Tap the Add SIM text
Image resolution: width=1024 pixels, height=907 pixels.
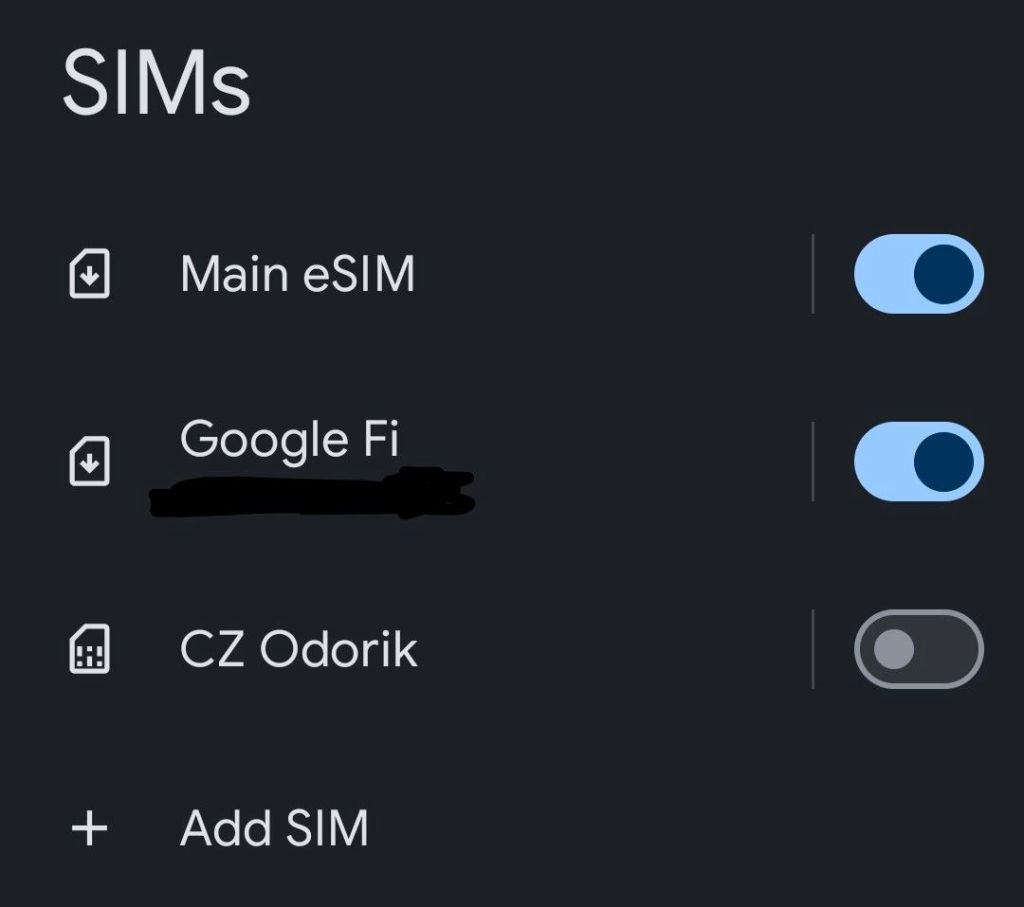point(274,829)
